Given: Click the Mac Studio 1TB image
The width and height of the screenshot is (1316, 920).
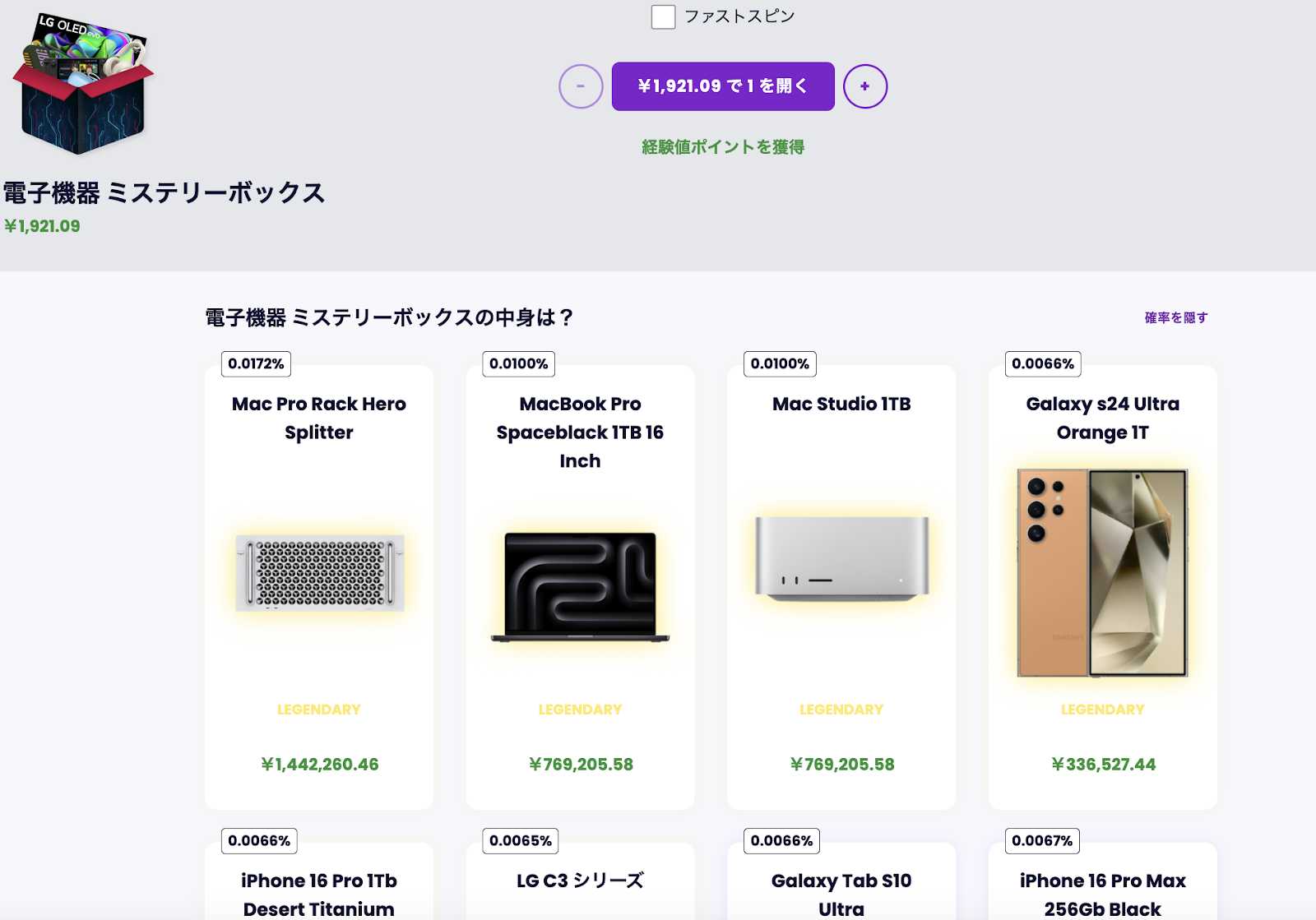Looking at the screenshot, I should 842,558.
